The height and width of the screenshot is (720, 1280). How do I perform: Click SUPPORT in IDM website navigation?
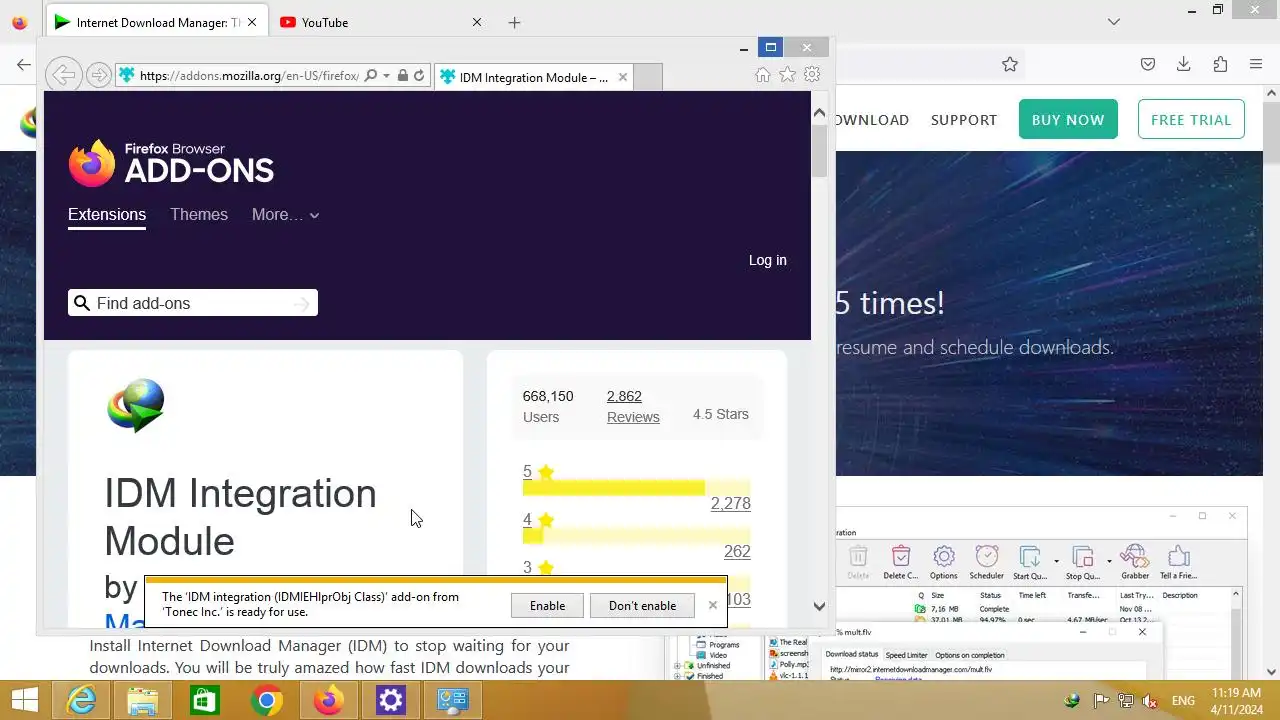click(x=964, y=120)
